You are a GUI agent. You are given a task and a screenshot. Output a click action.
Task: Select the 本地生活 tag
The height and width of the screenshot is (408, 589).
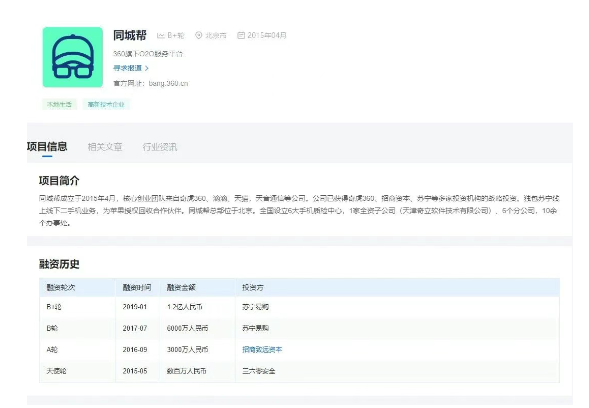click(x=59, y=104)
